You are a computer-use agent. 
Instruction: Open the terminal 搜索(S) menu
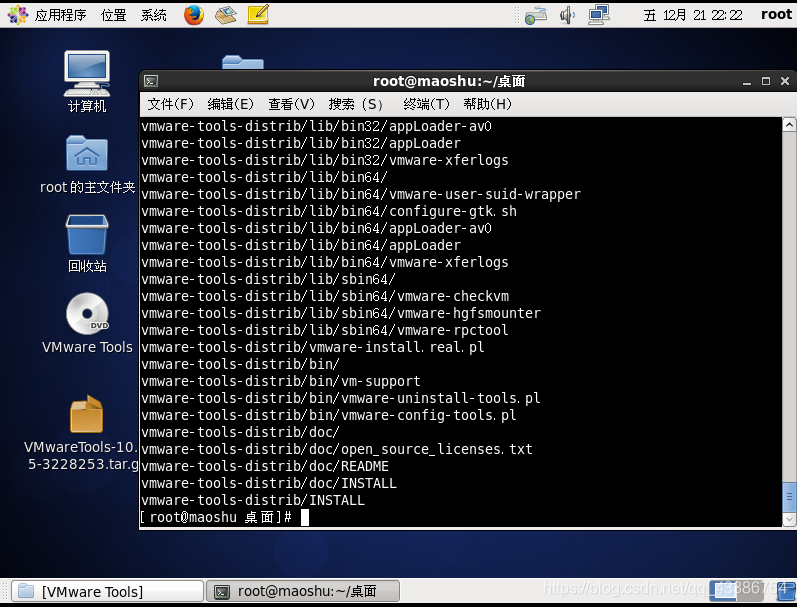[355, 104]
